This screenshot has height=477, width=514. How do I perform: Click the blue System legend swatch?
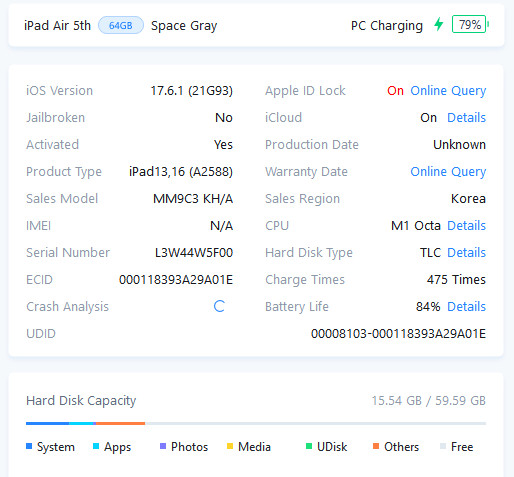(x=29, y=446)
